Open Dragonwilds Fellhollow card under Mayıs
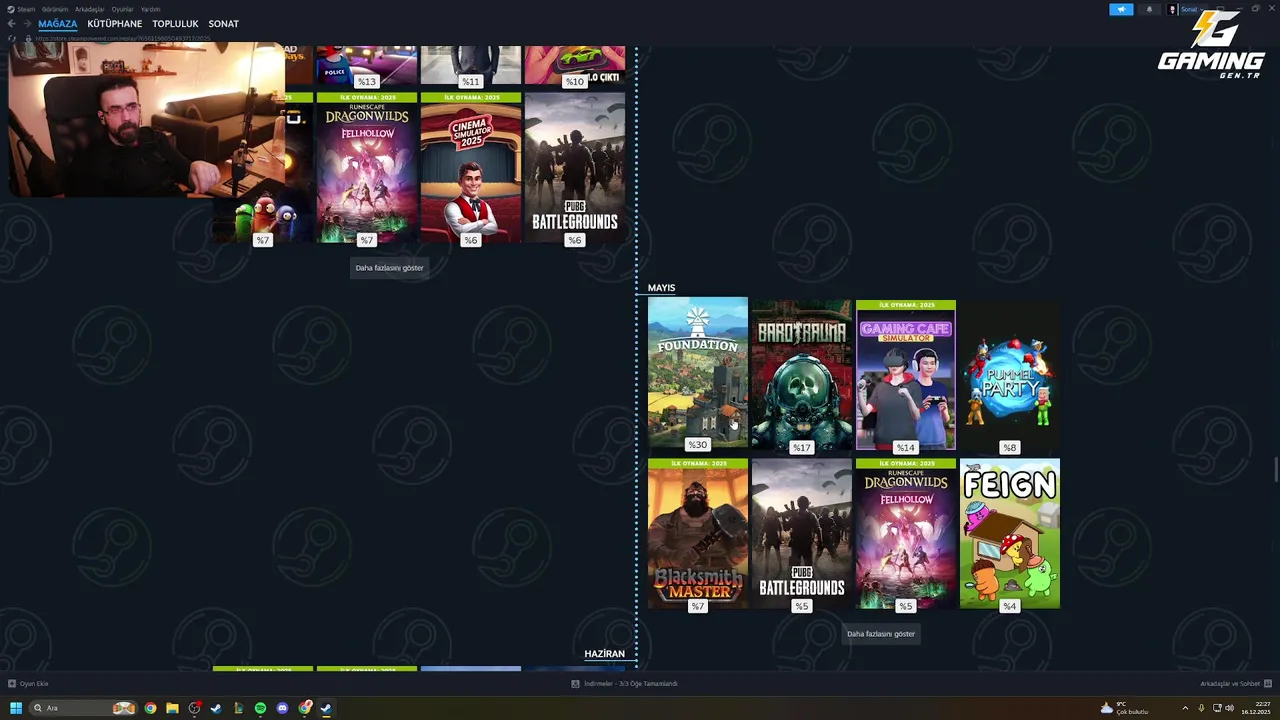1280x720 pixels. (x=905, y=533)
